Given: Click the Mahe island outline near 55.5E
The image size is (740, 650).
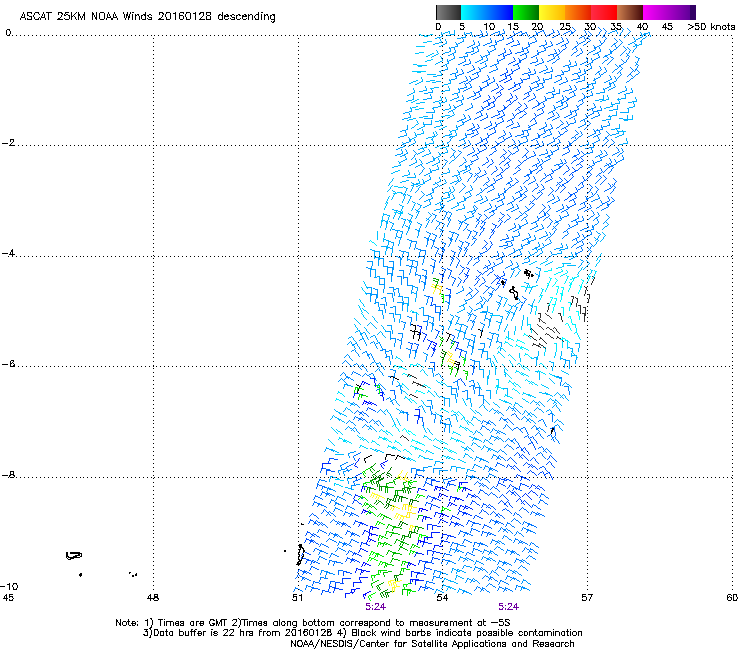Looking at the screenshot, I should (x=514, y=293).
